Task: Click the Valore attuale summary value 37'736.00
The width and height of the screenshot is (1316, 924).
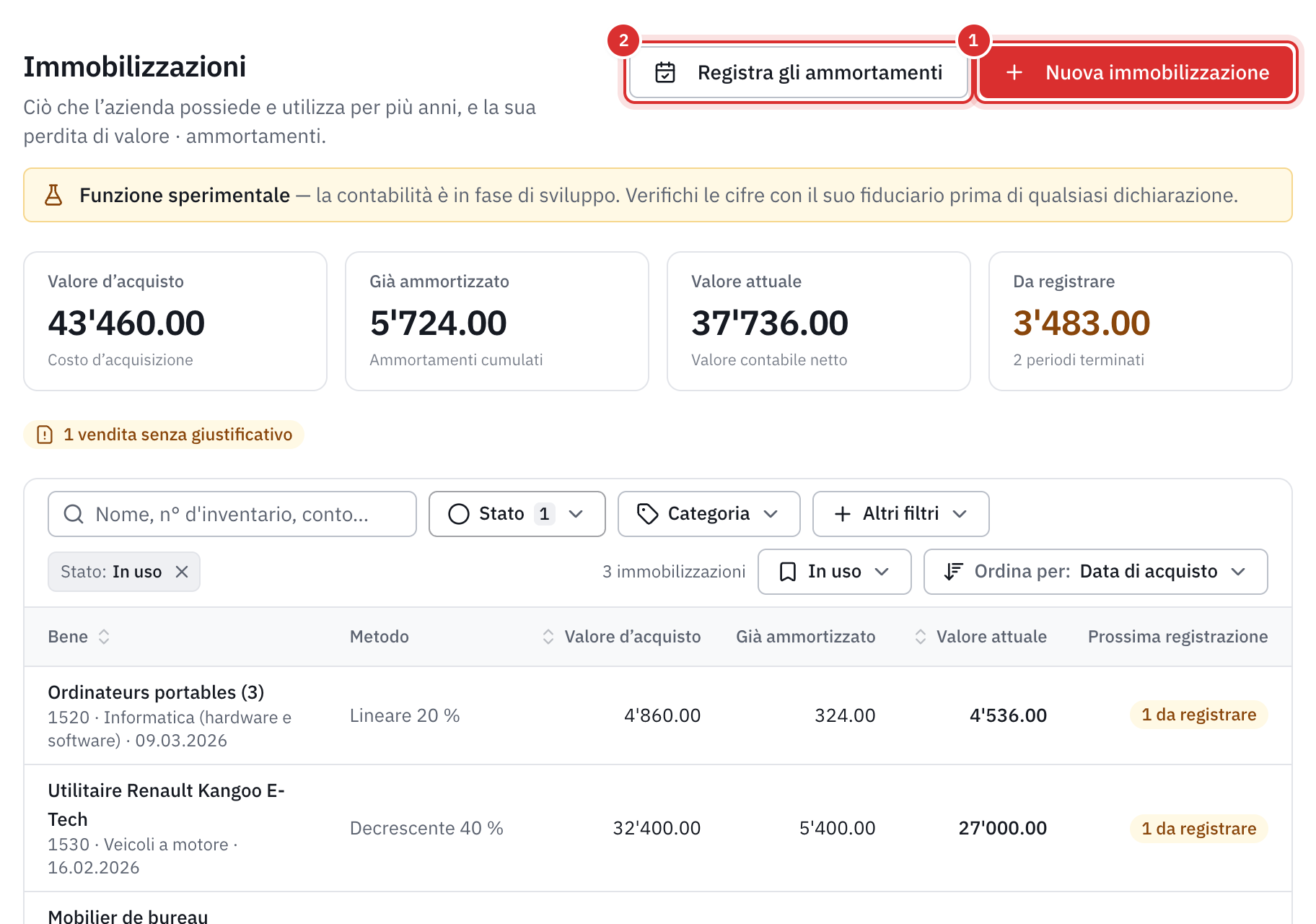Action: (x=770, y=323)
